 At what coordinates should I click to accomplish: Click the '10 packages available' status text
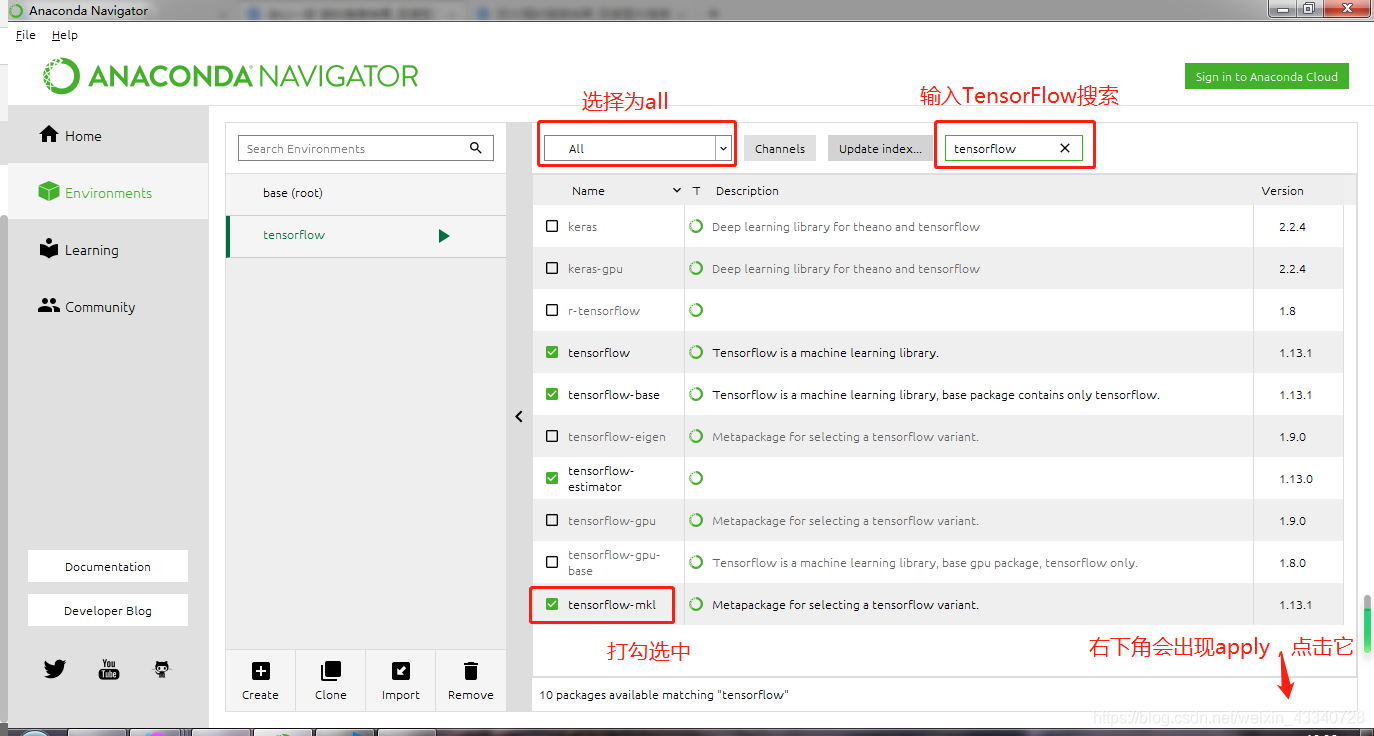pos(664,694)
